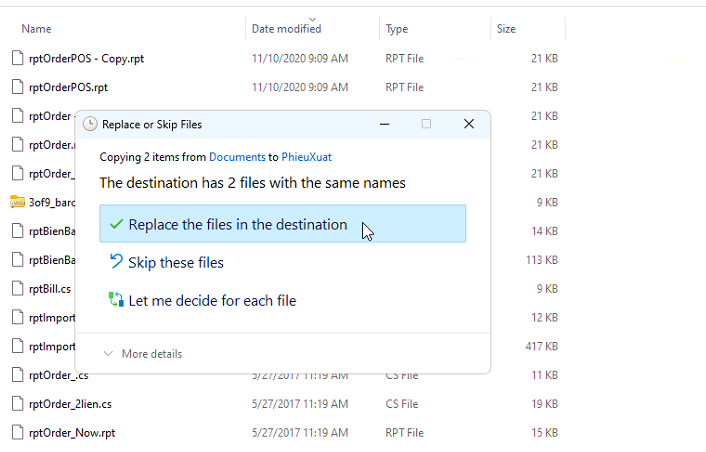Open the Documents source link
The height and width of the screenshot is (452, 706).
(x=237, y=157)
